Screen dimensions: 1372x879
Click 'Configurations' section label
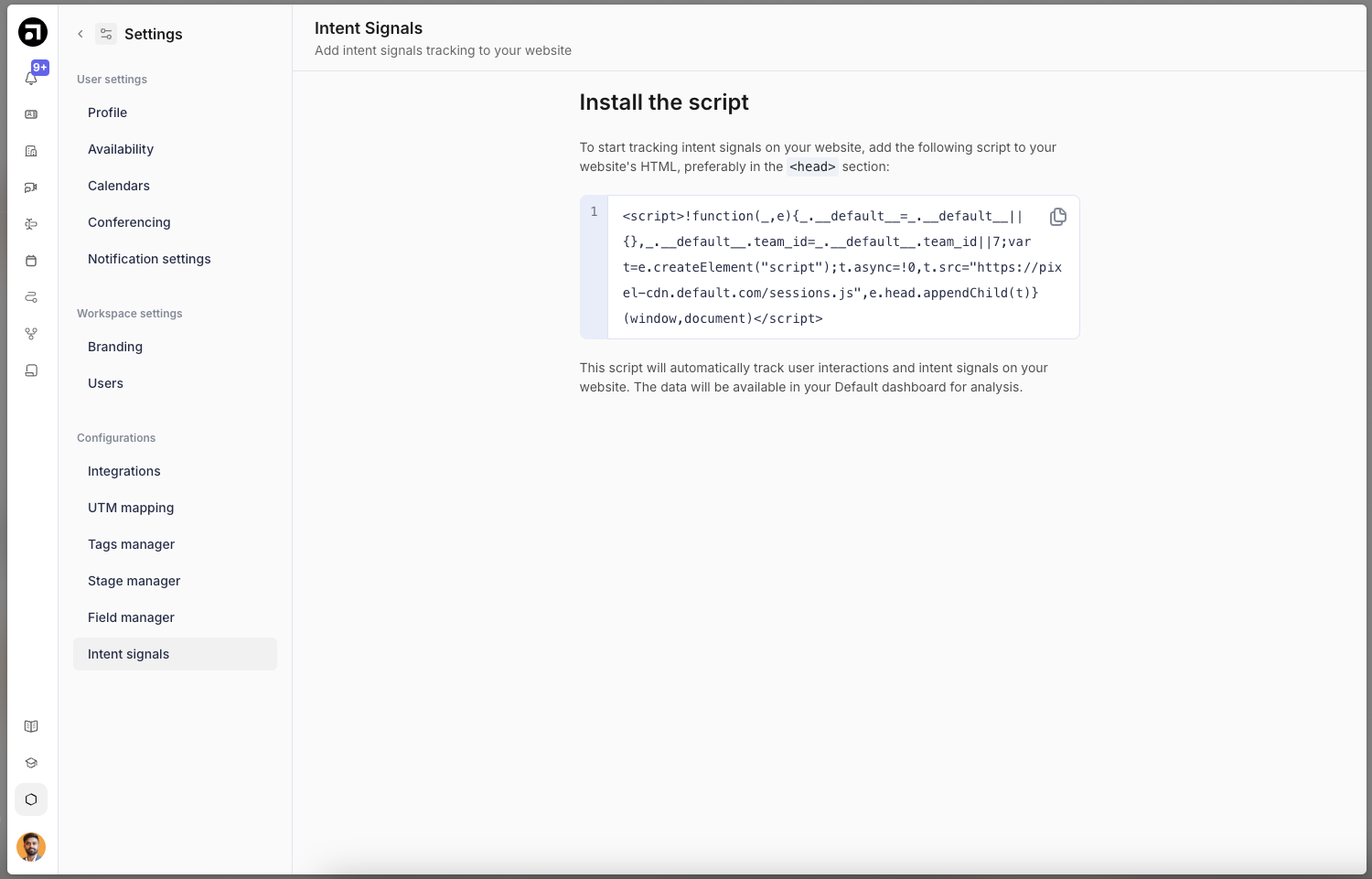[x=116, y=438]
